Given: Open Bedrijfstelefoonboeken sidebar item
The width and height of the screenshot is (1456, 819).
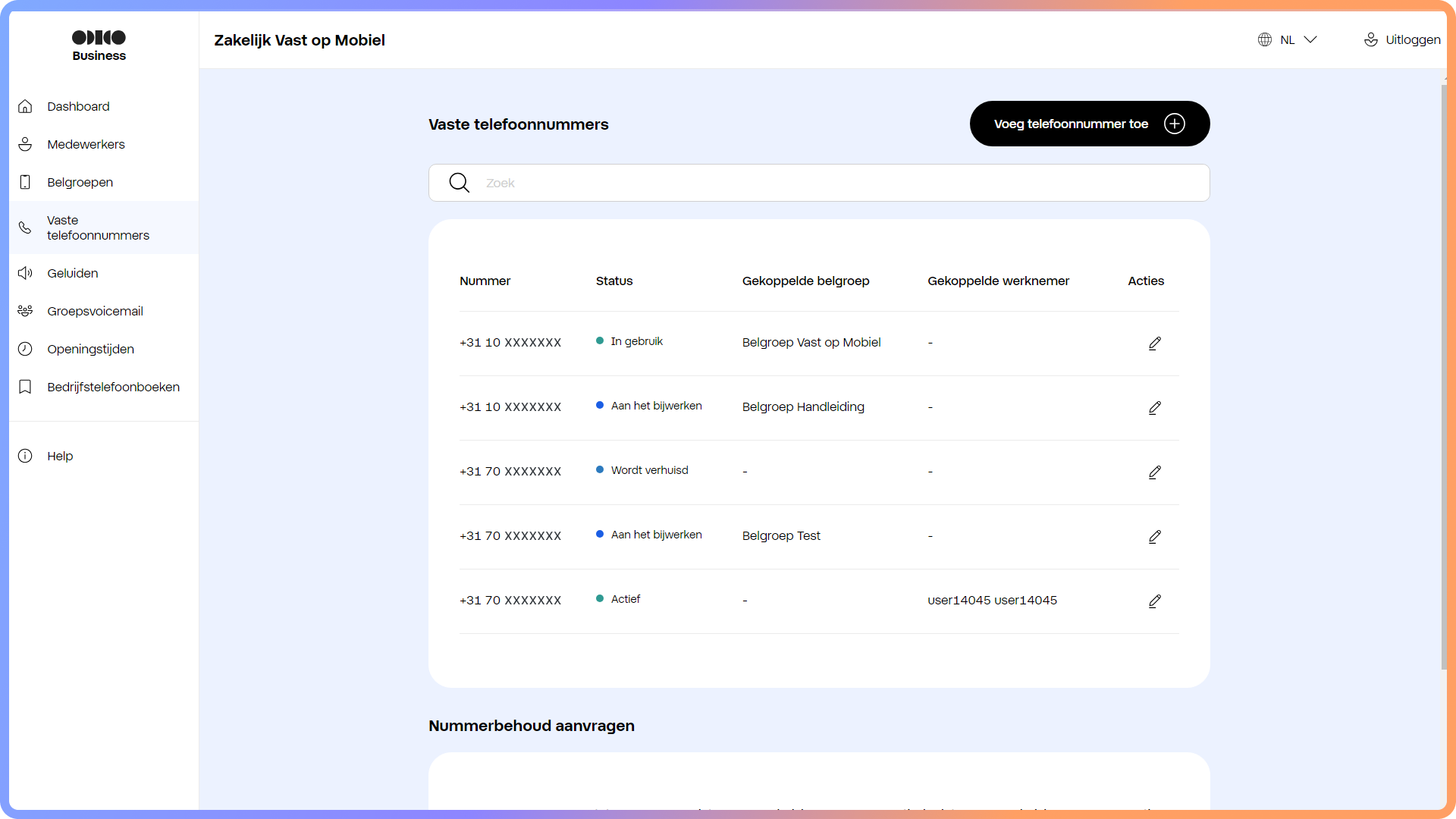Looking at the screenshot, I should pyautogui.click(x=113, y=387).
